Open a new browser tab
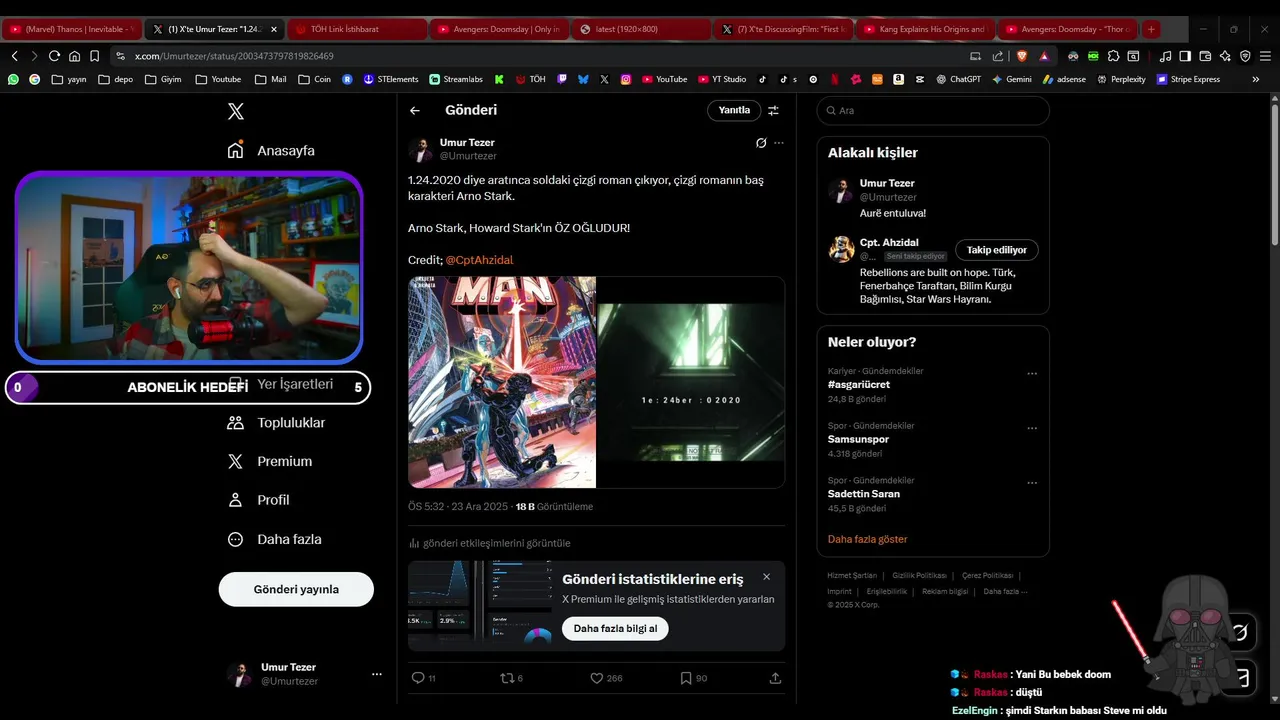Screen dimensions: 1280x720 pyautogui.click(x=1151, y=29)
